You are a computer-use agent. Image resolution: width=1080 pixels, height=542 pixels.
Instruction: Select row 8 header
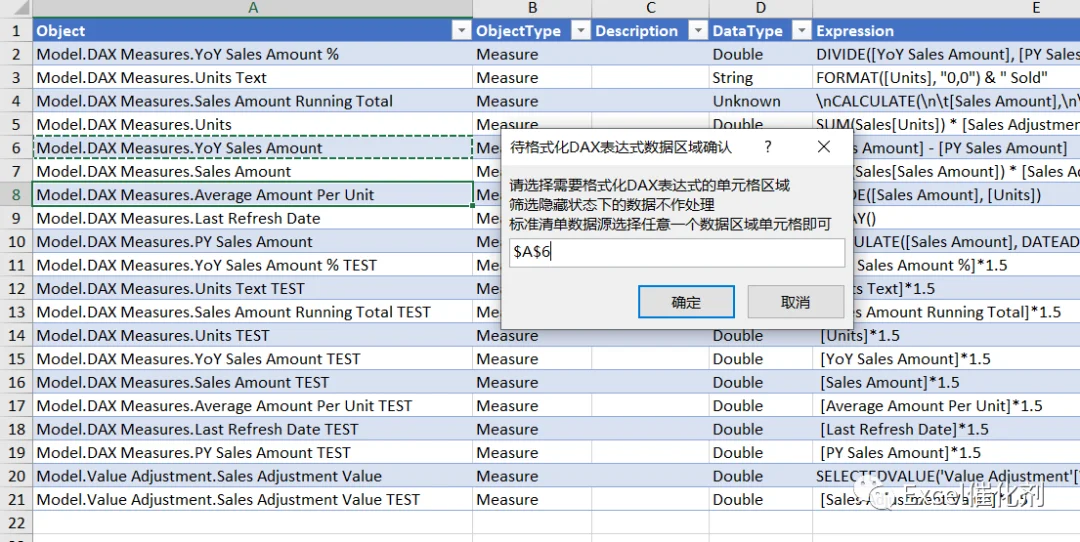16,195
